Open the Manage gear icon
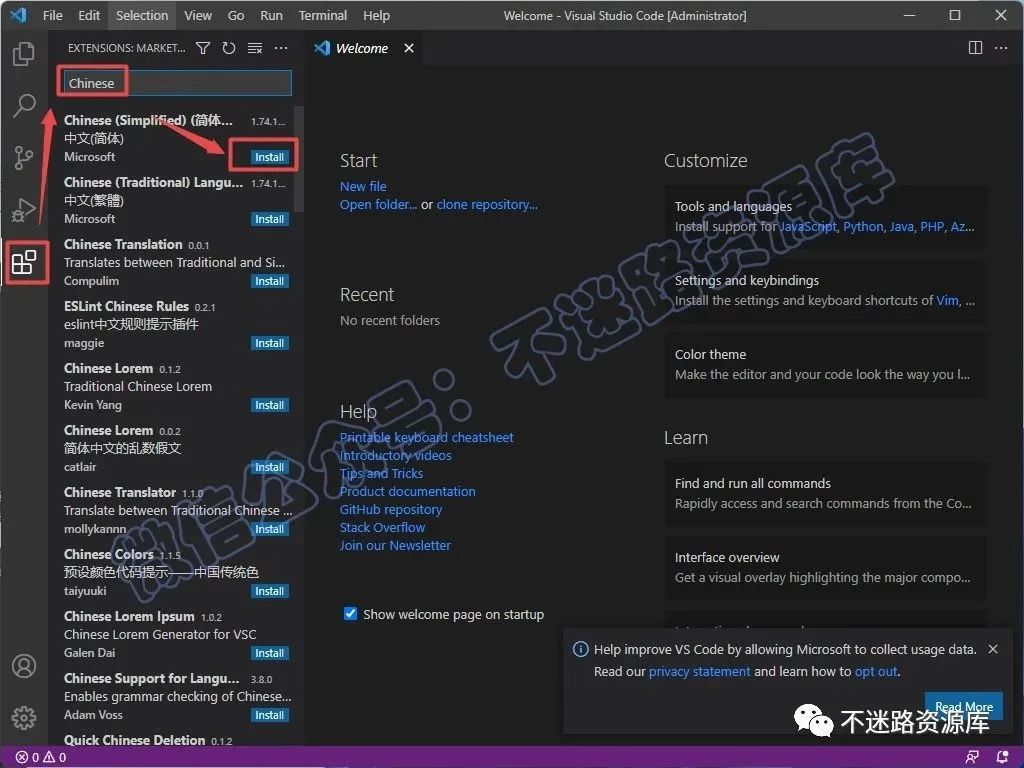 click(x=24, y=717)
